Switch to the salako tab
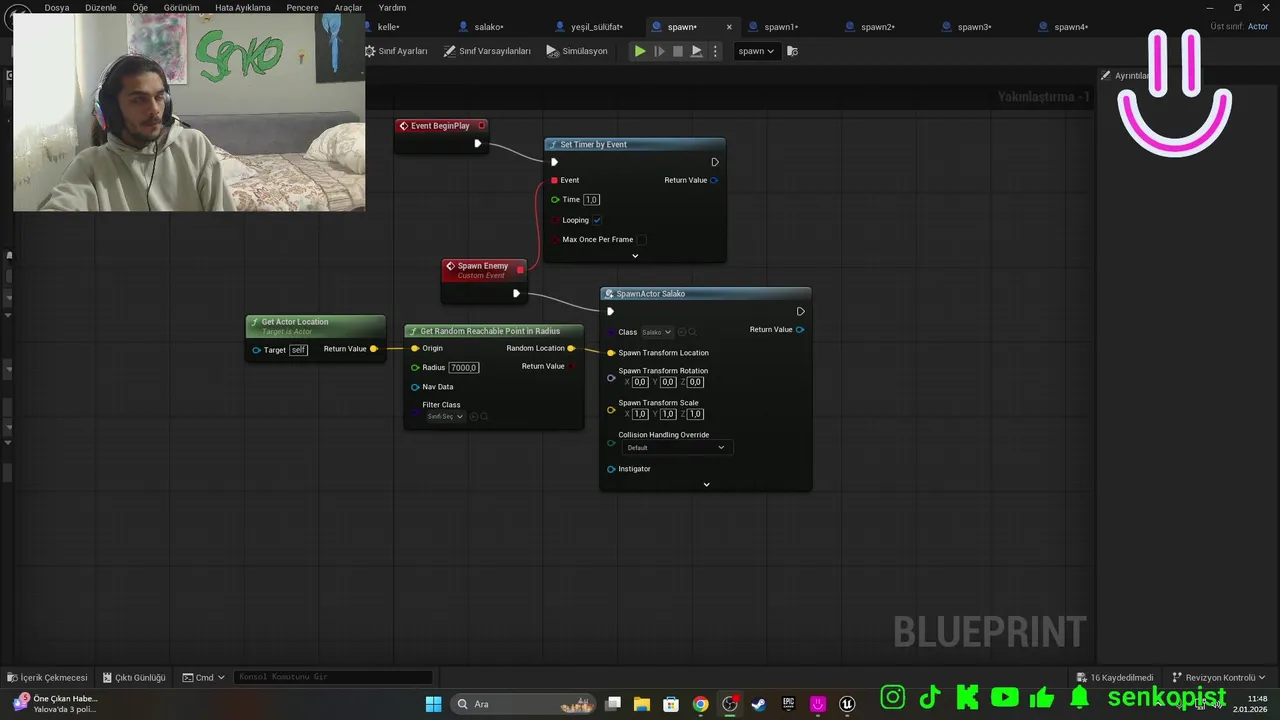The height and width of the screenshot is (720, 1280). pyautogui.click(x=489, y=27)
